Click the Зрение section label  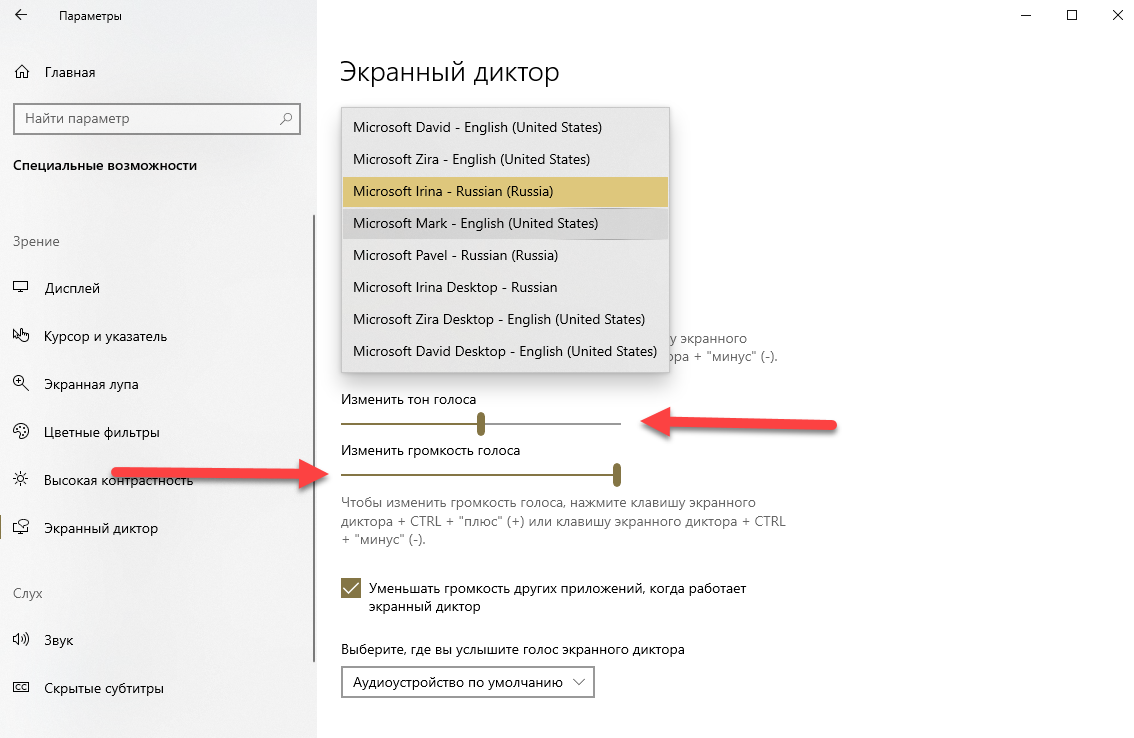pos(36,242)
